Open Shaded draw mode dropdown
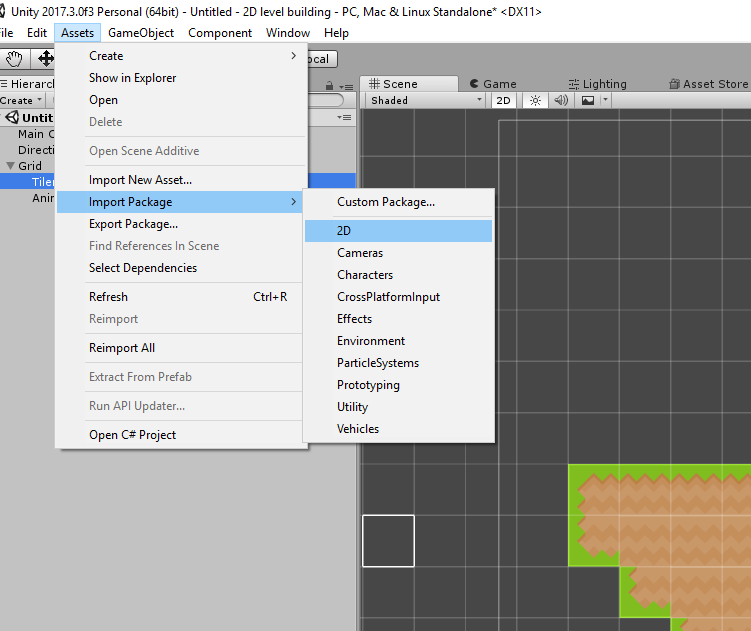Viewport: 751px width, 631px height. click(x=425, y=100)
